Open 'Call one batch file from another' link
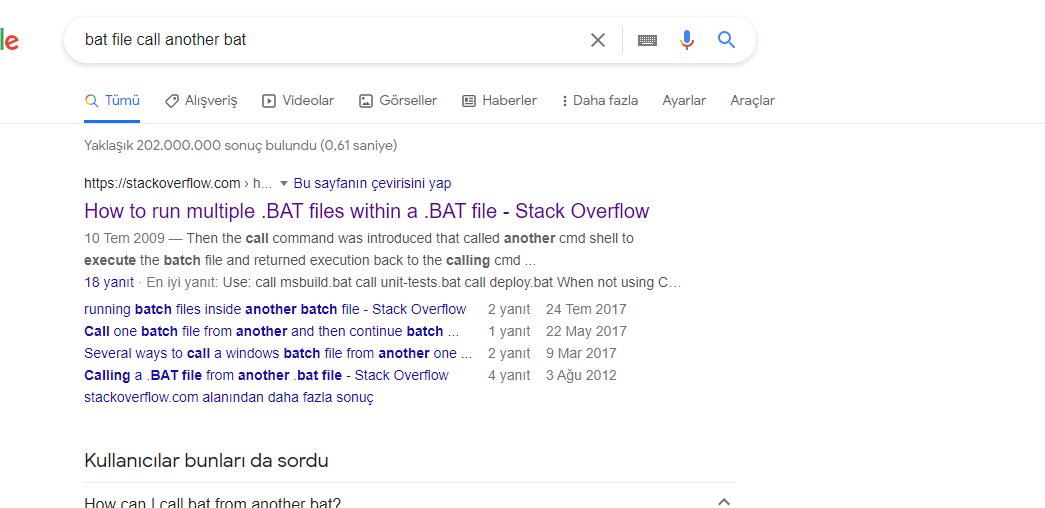 pyautogui.click(x=272, y=331)
